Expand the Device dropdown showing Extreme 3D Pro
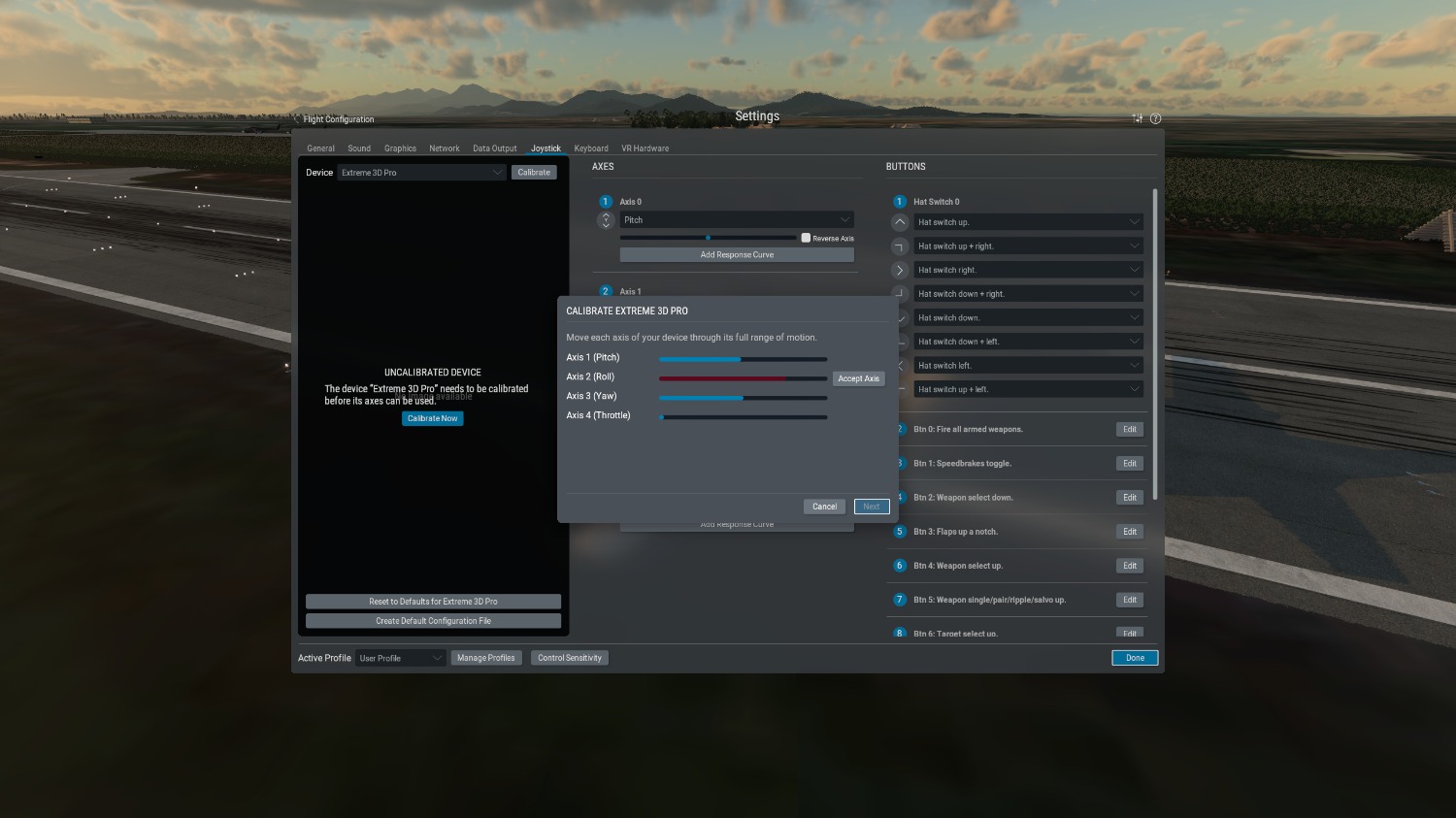The height and width of the screenshot is (818, 1456). (421, 173)
